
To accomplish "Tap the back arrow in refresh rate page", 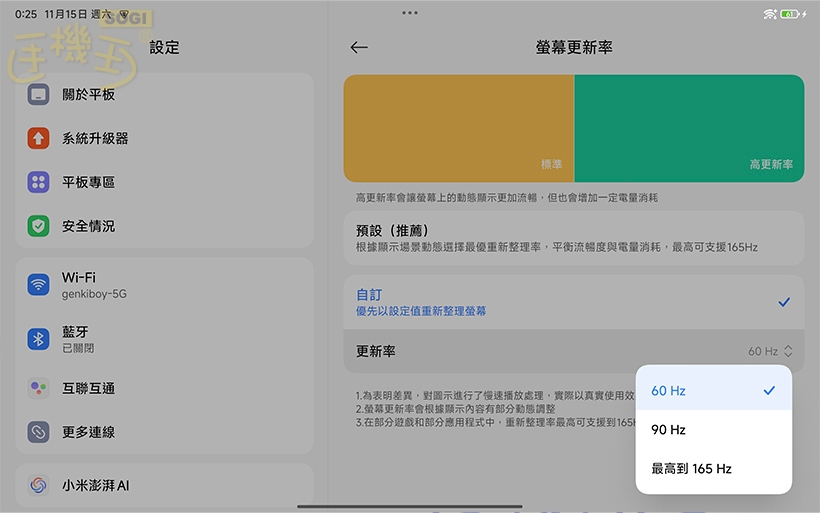I will 359,48.
